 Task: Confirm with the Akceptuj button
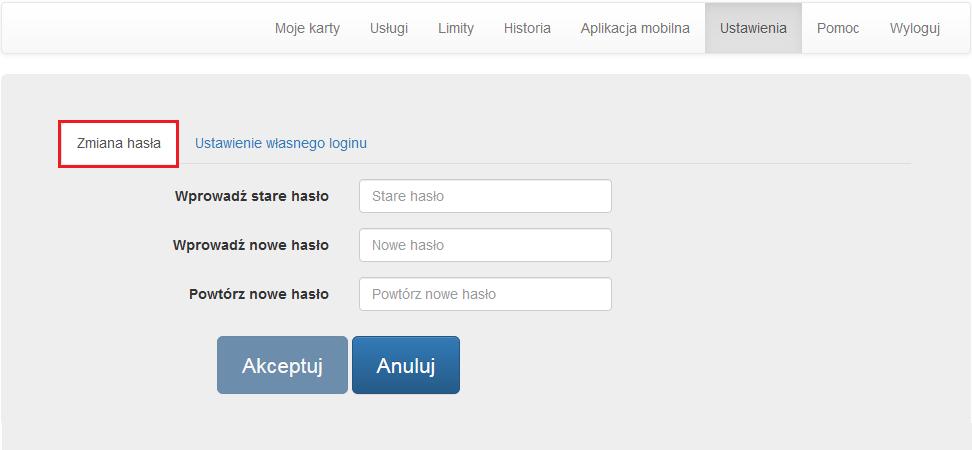[x=282, y=365]
